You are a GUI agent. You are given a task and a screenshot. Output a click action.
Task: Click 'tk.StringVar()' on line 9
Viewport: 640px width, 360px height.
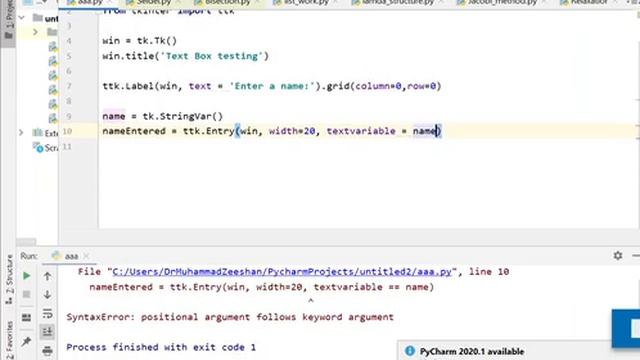pyautogui.click(x=182, y=116)
